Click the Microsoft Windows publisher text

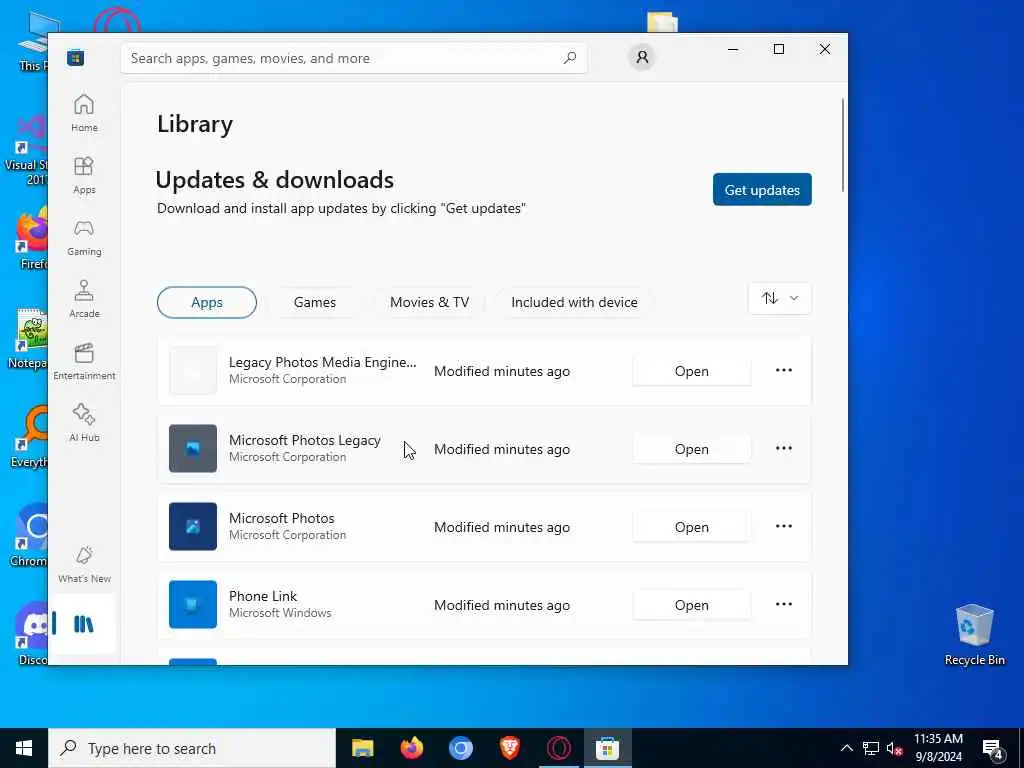(x=280, y=613)
